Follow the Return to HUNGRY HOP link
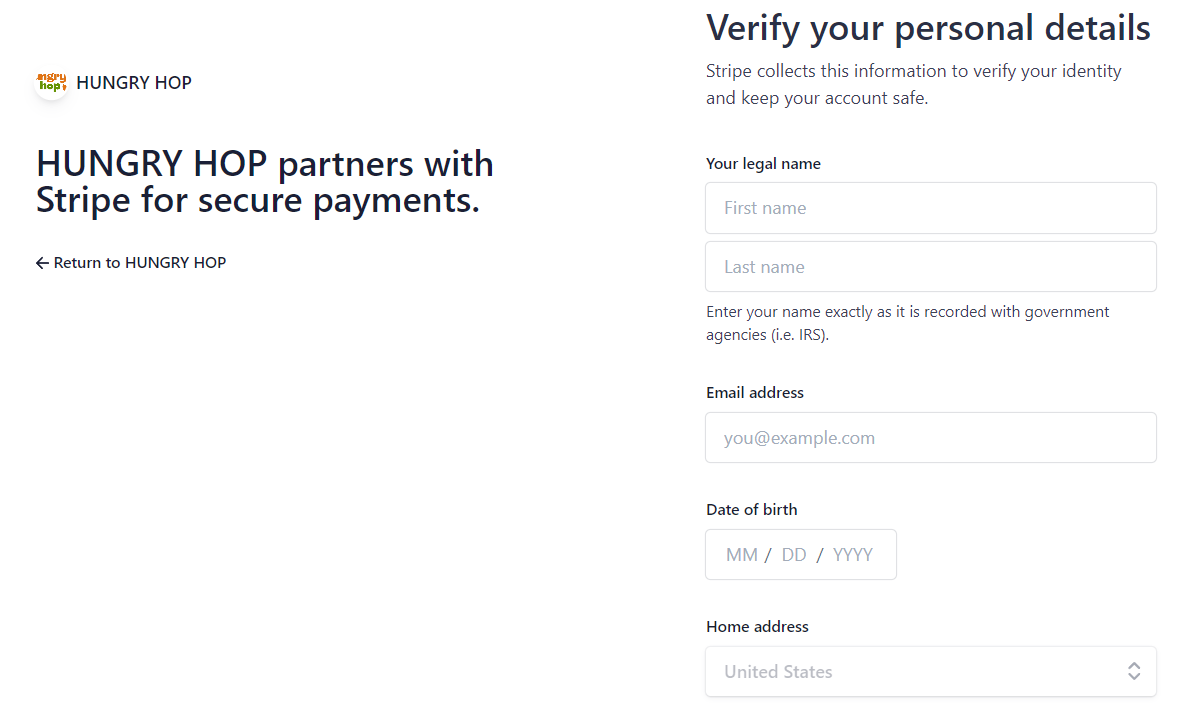 point(139,263)
